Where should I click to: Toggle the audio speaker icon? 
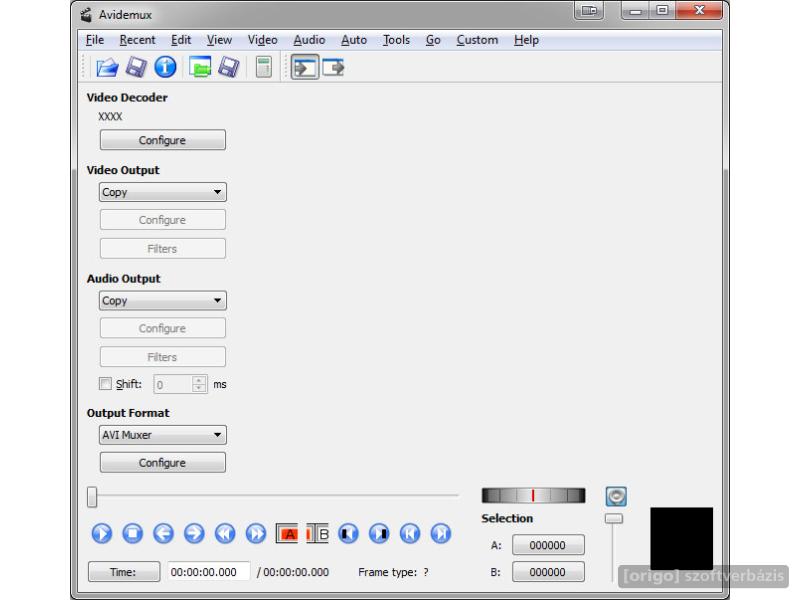(616, 496)
